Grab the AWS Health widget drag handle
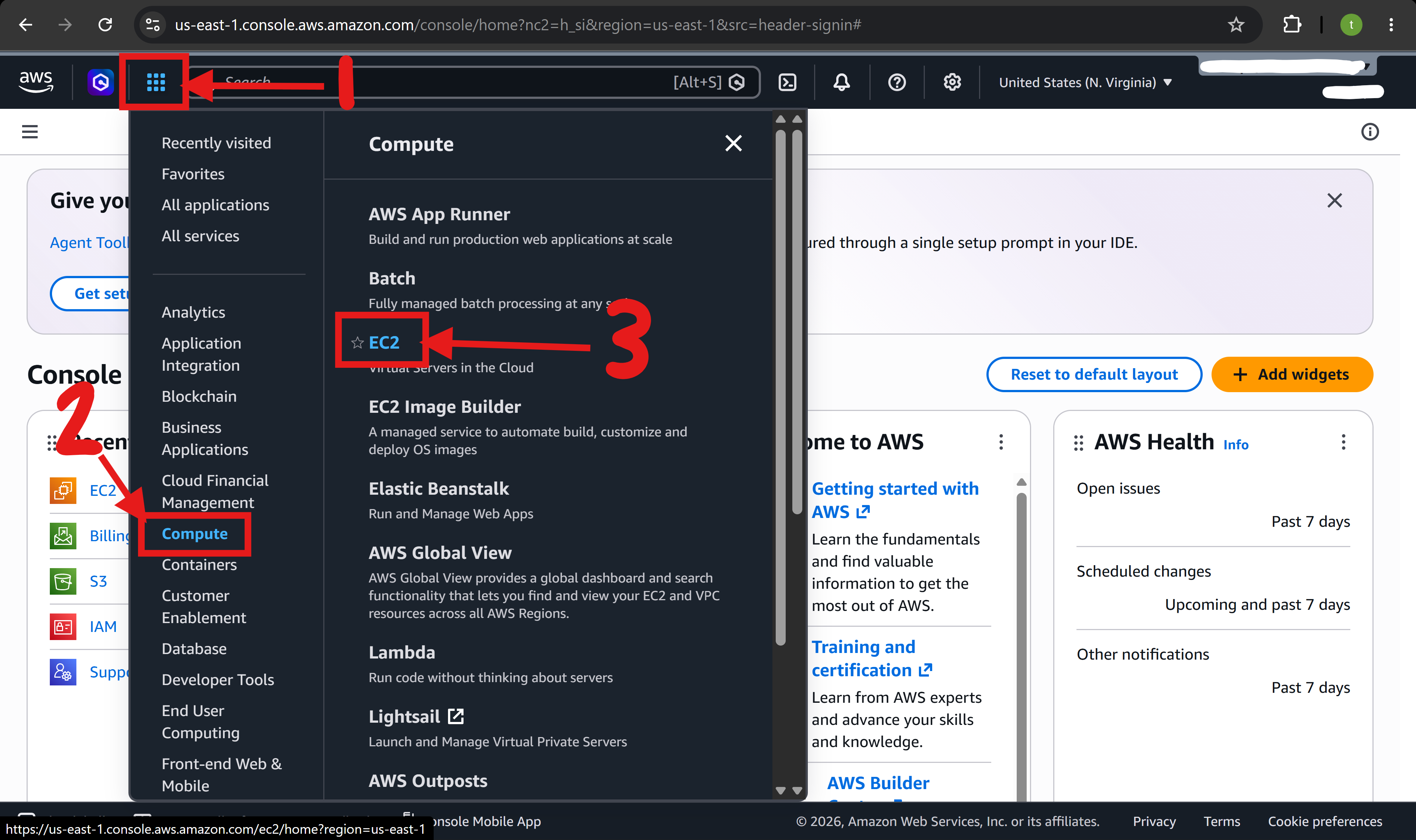This screenshot has height=840, width=1416. 1079,443
